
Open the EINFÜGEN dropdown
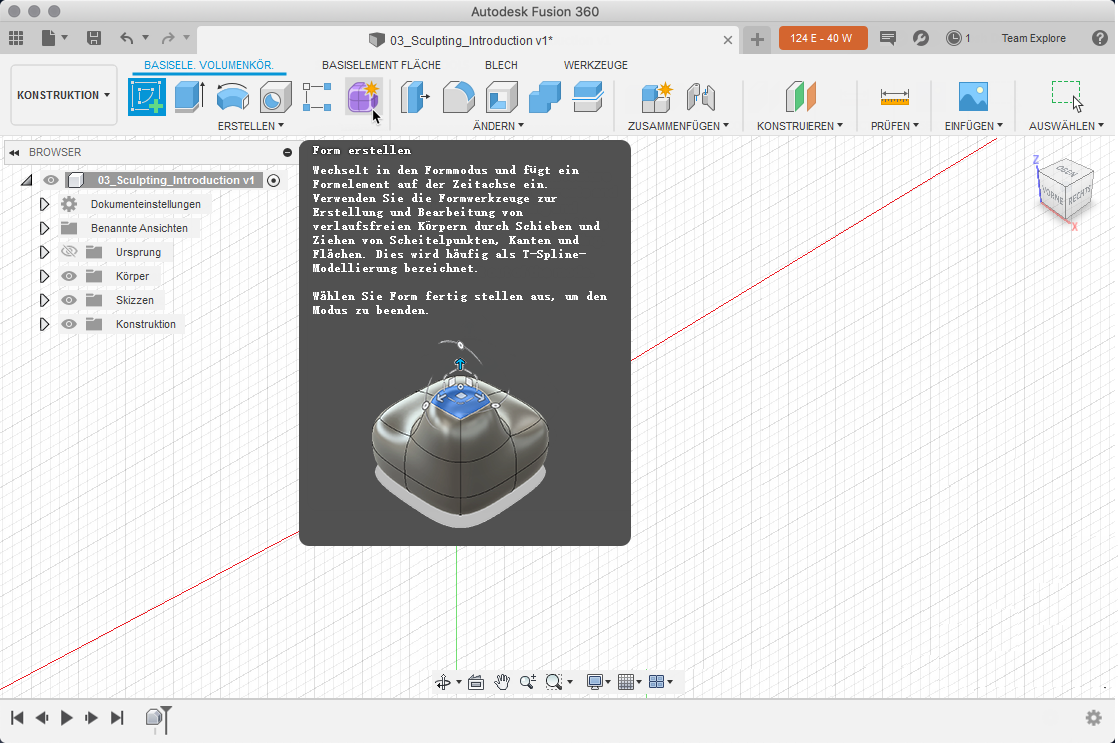974,126
